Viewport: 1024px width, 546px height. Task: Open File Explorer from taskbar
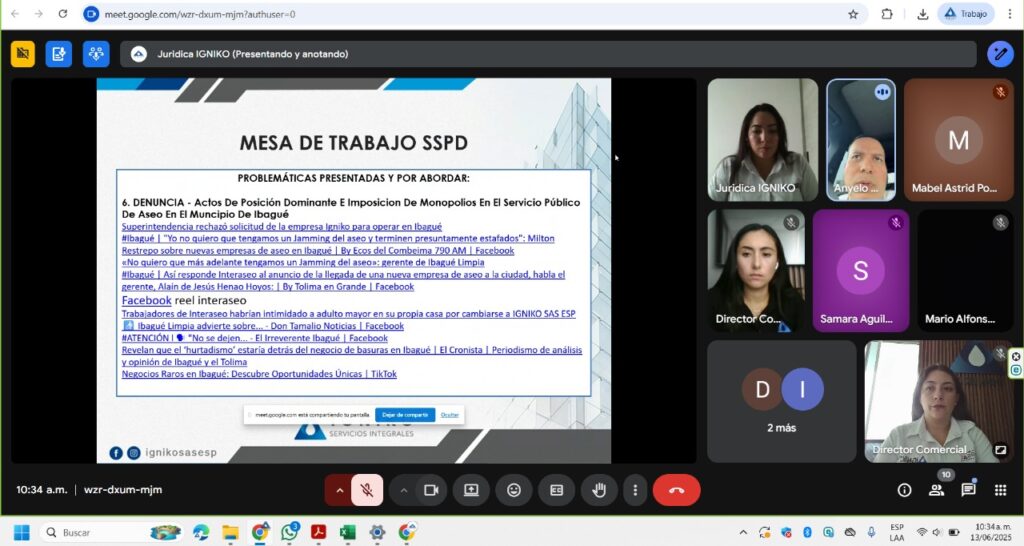230,533
